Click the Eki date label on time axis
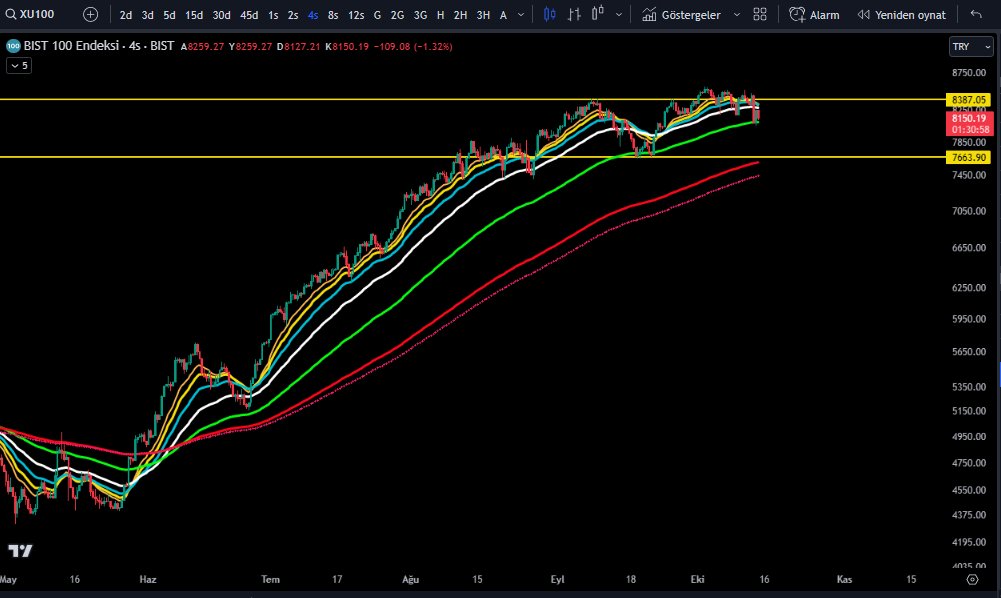Viewport: 1001px width, 598px height. coord(697,579)
